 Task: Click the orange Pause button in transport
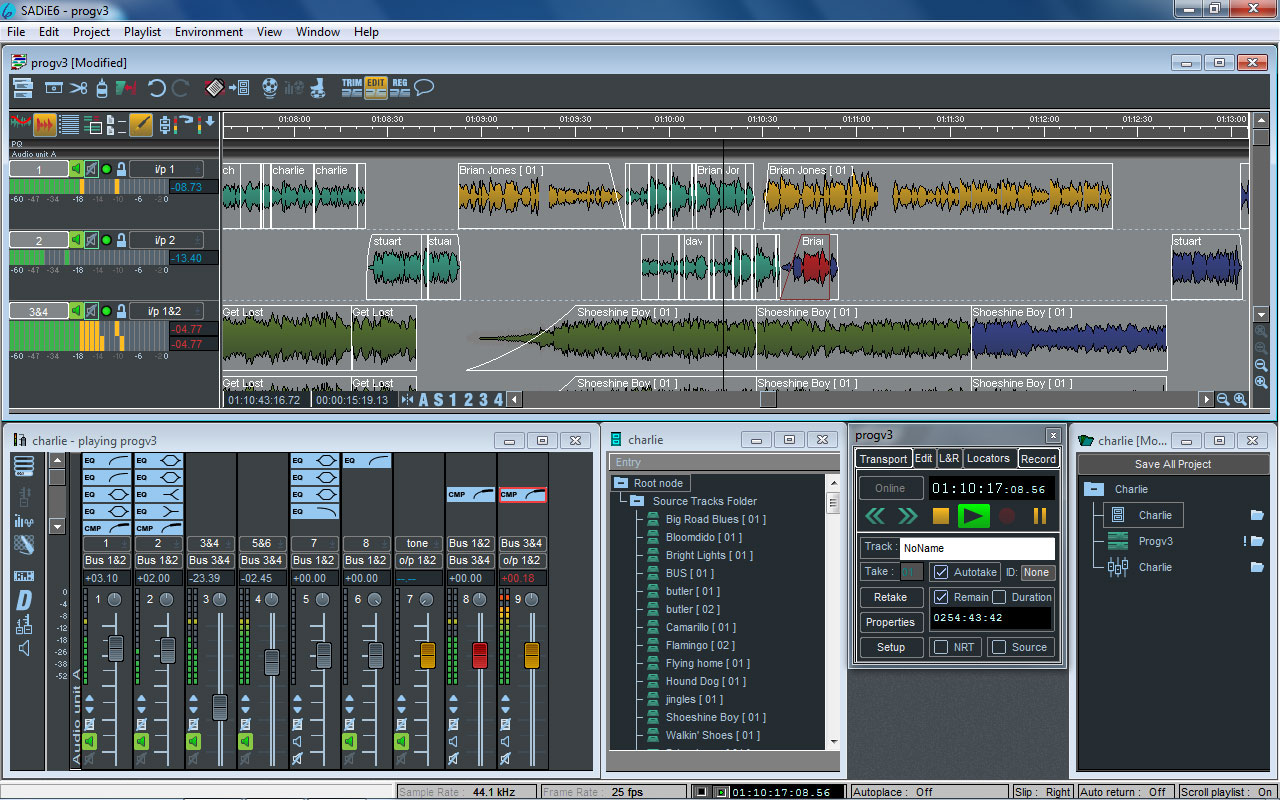tap(1039, 516)
